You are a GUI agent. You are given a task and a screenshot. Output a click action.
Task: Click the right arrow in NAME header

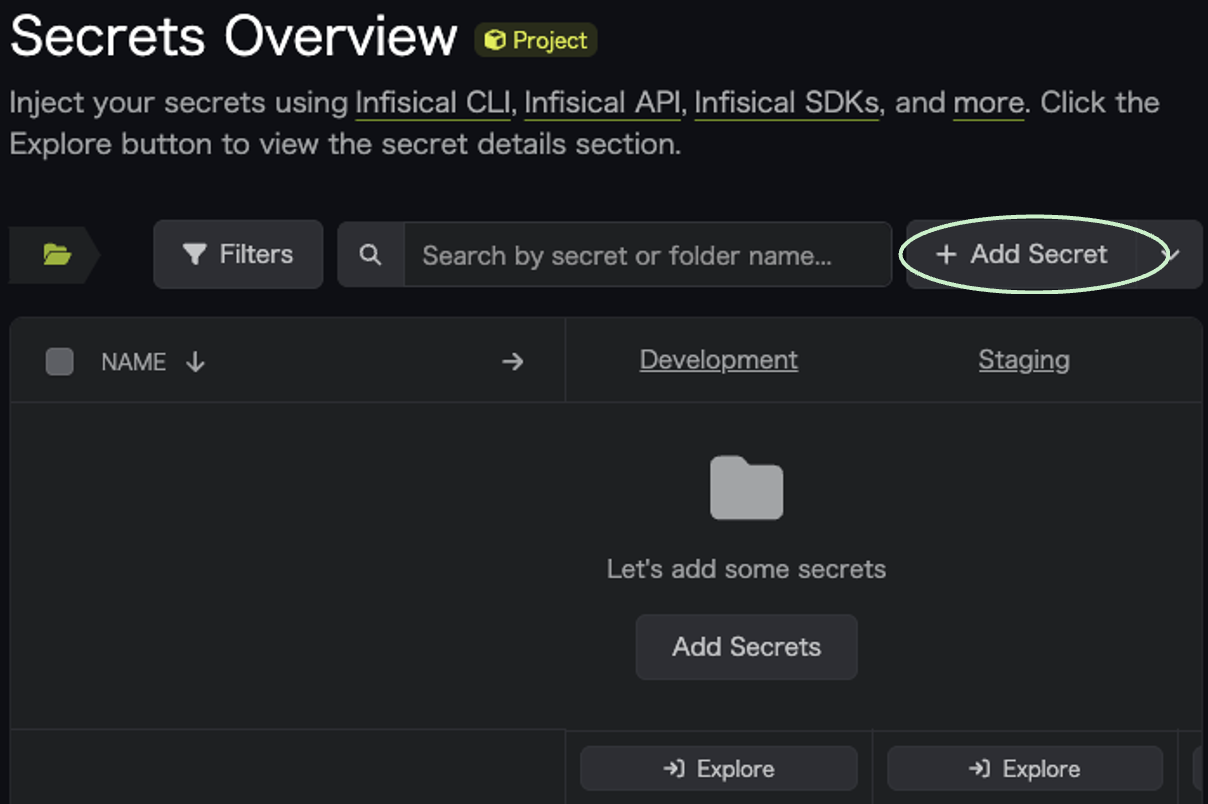[513, 361]
